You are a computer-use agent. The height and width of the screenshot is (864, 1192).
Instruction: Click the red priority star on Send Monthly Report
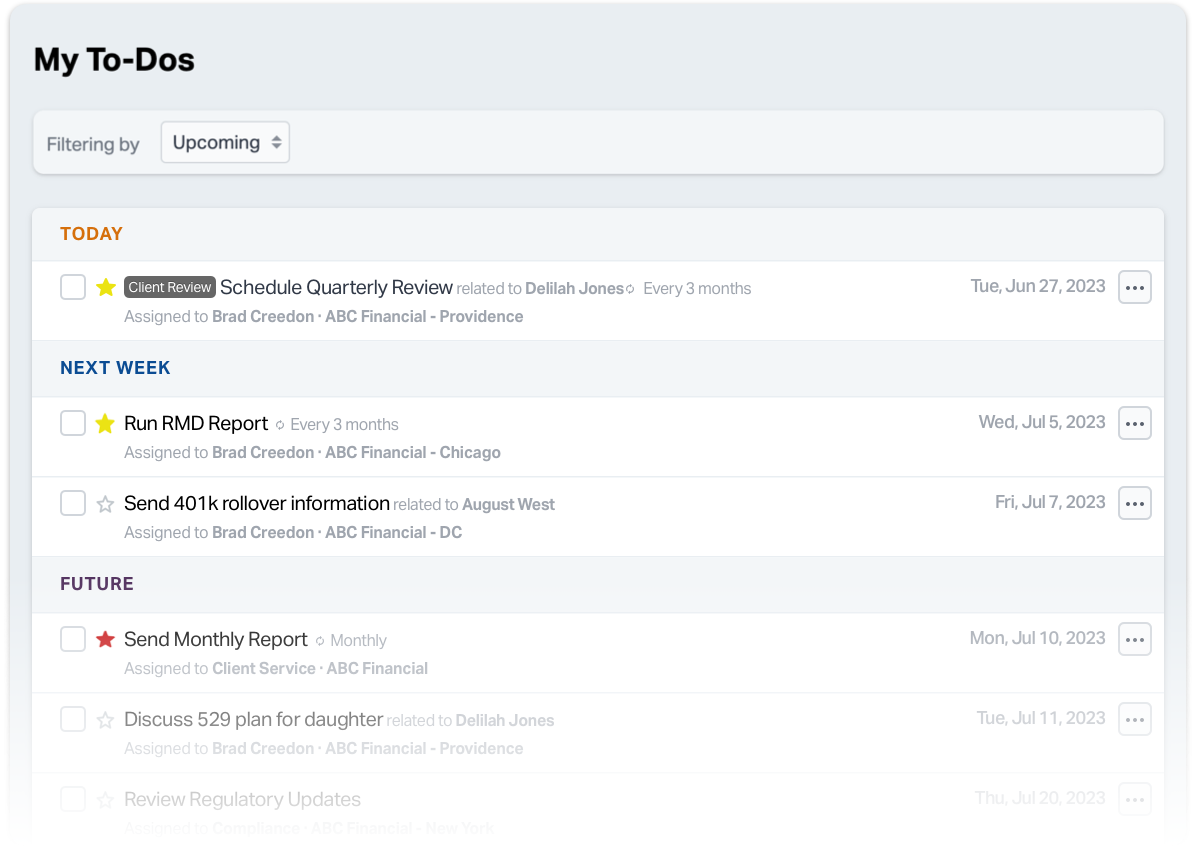(105, 639)
